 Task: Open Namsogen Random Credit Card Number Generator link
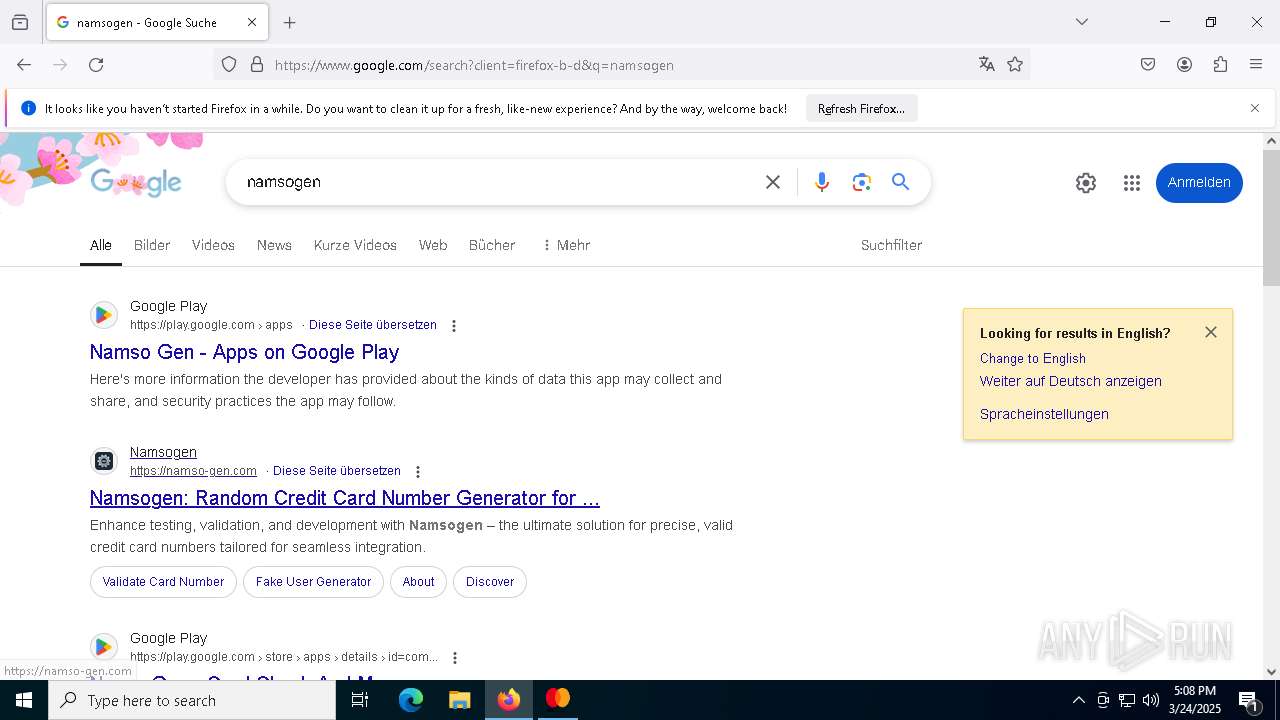coord(345,498)
